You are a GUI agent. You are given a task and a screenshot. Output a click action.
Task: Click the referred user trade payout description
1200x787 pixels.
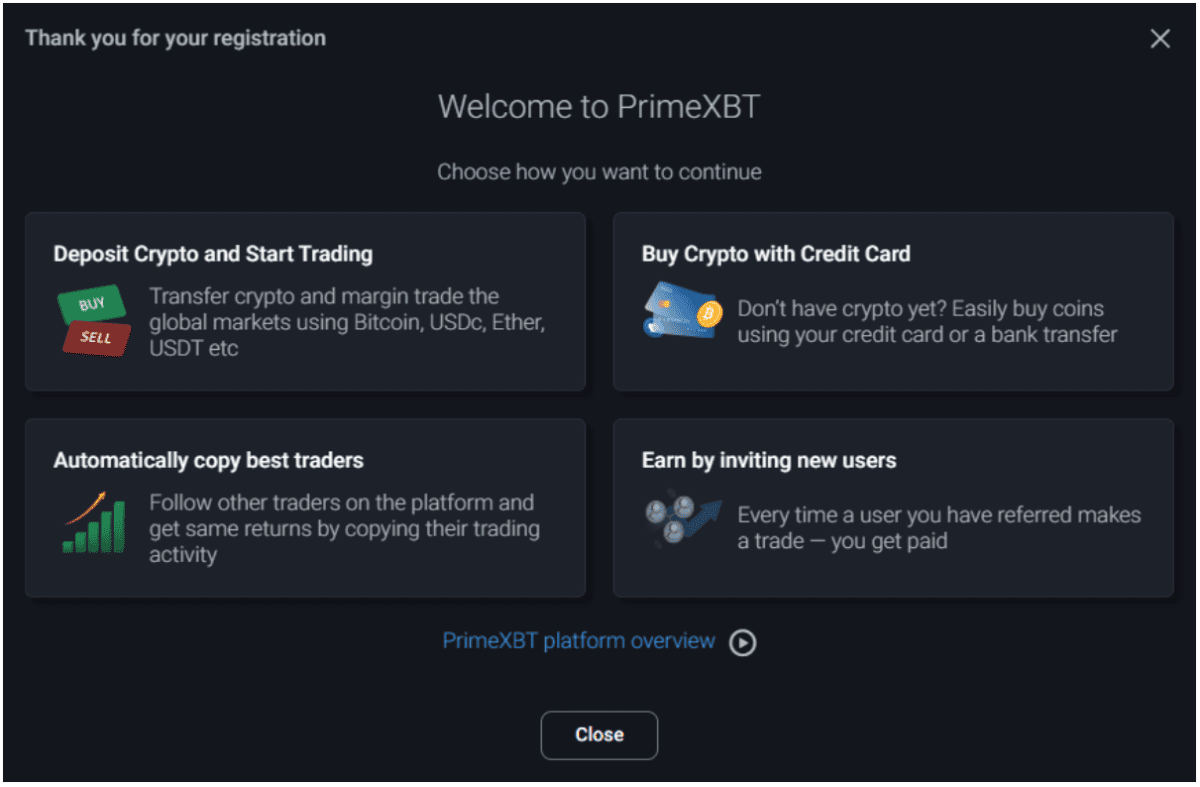tap(939, 528)
